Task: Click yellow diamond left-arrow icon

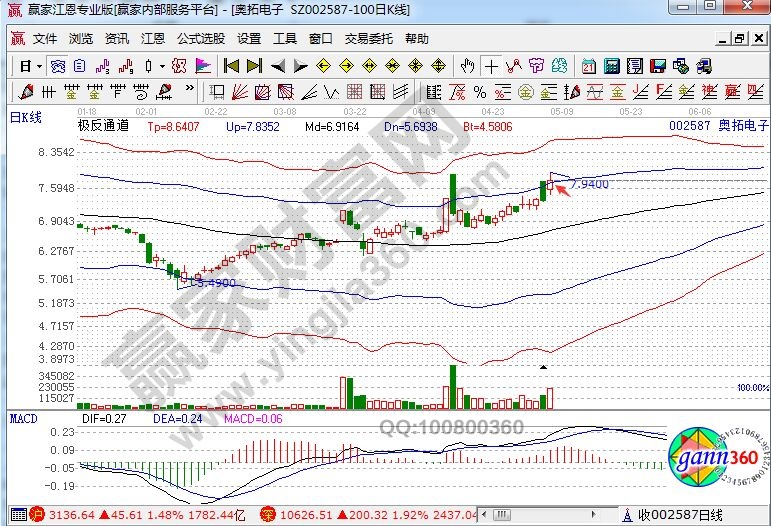Action: 323,66
